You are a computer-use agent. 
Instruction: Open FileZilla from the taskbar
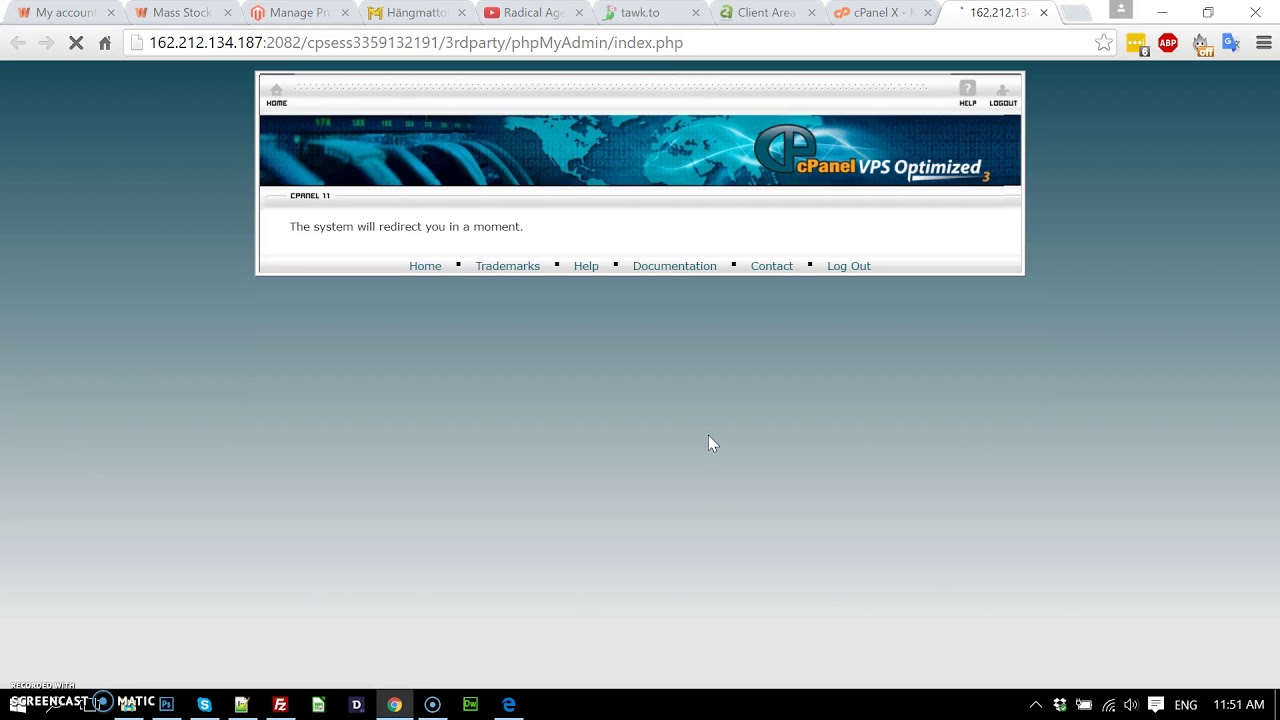click(280, 704)
